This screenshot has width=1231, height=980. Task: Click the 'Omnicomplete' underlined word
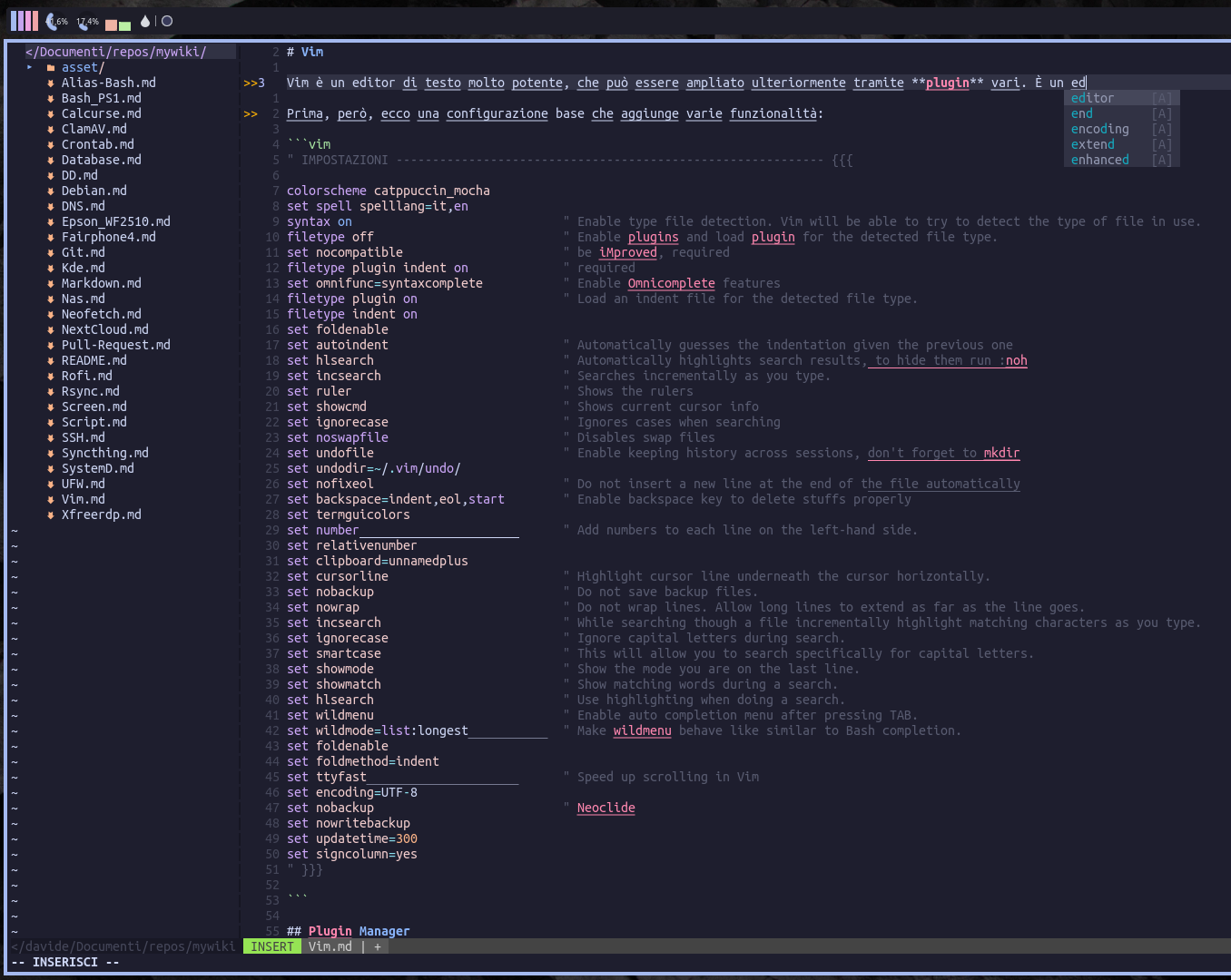tap(672, 283)
